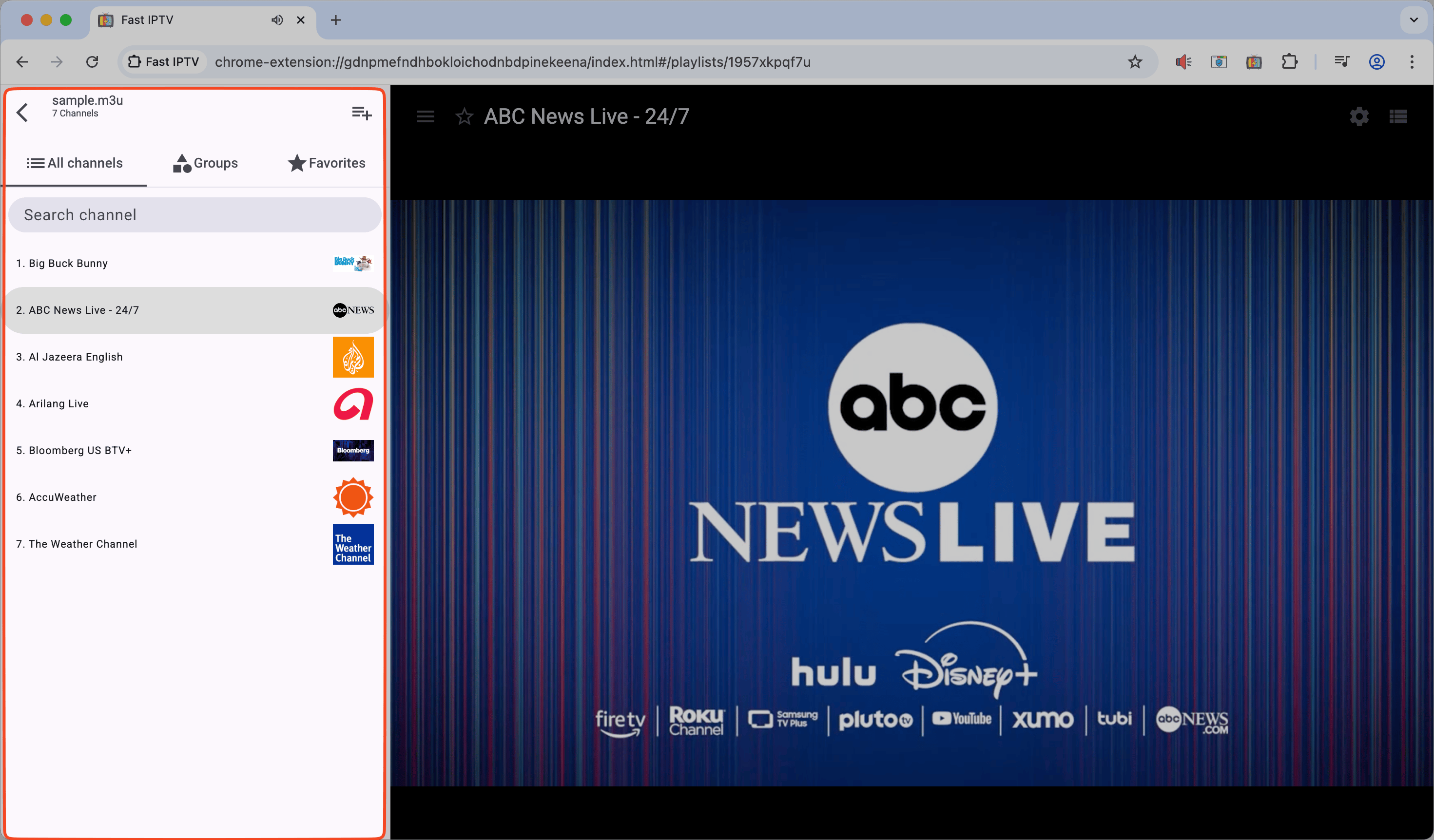This screenshot has height=840, width=1434.
Task: Click the browser forward arrow
Action: point(57,61)
